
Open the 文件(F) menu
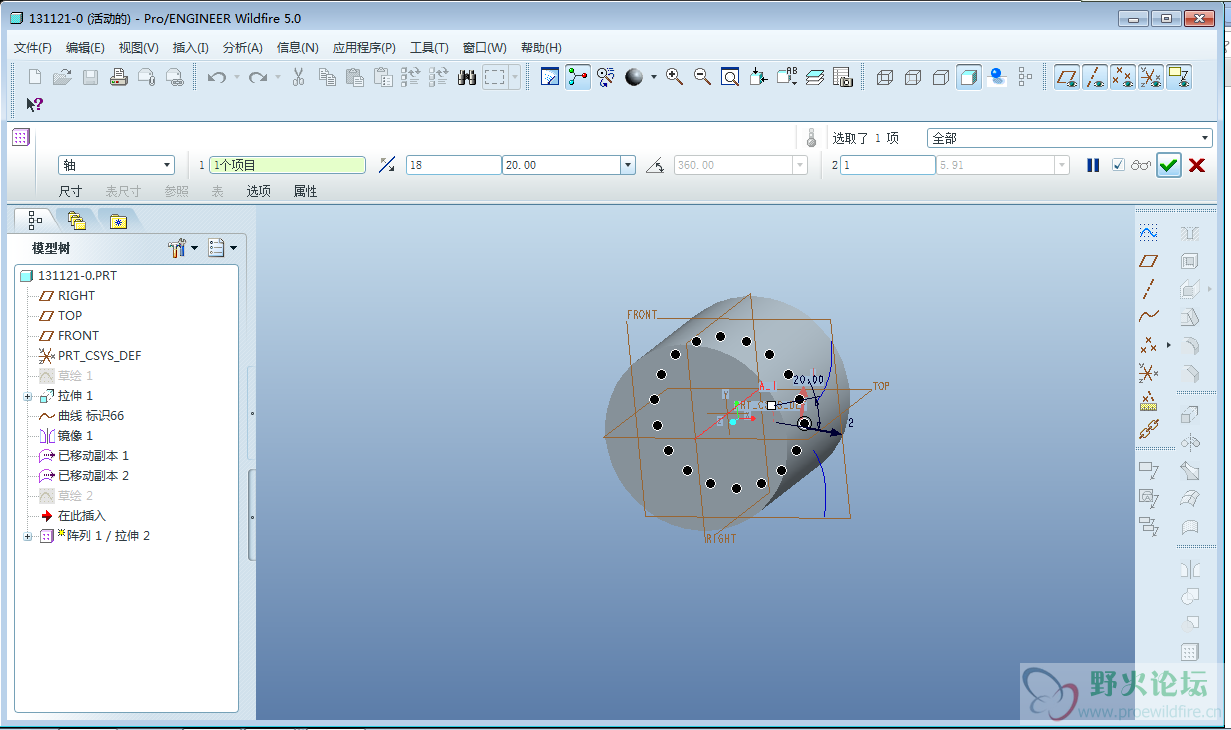pos(33,48)
